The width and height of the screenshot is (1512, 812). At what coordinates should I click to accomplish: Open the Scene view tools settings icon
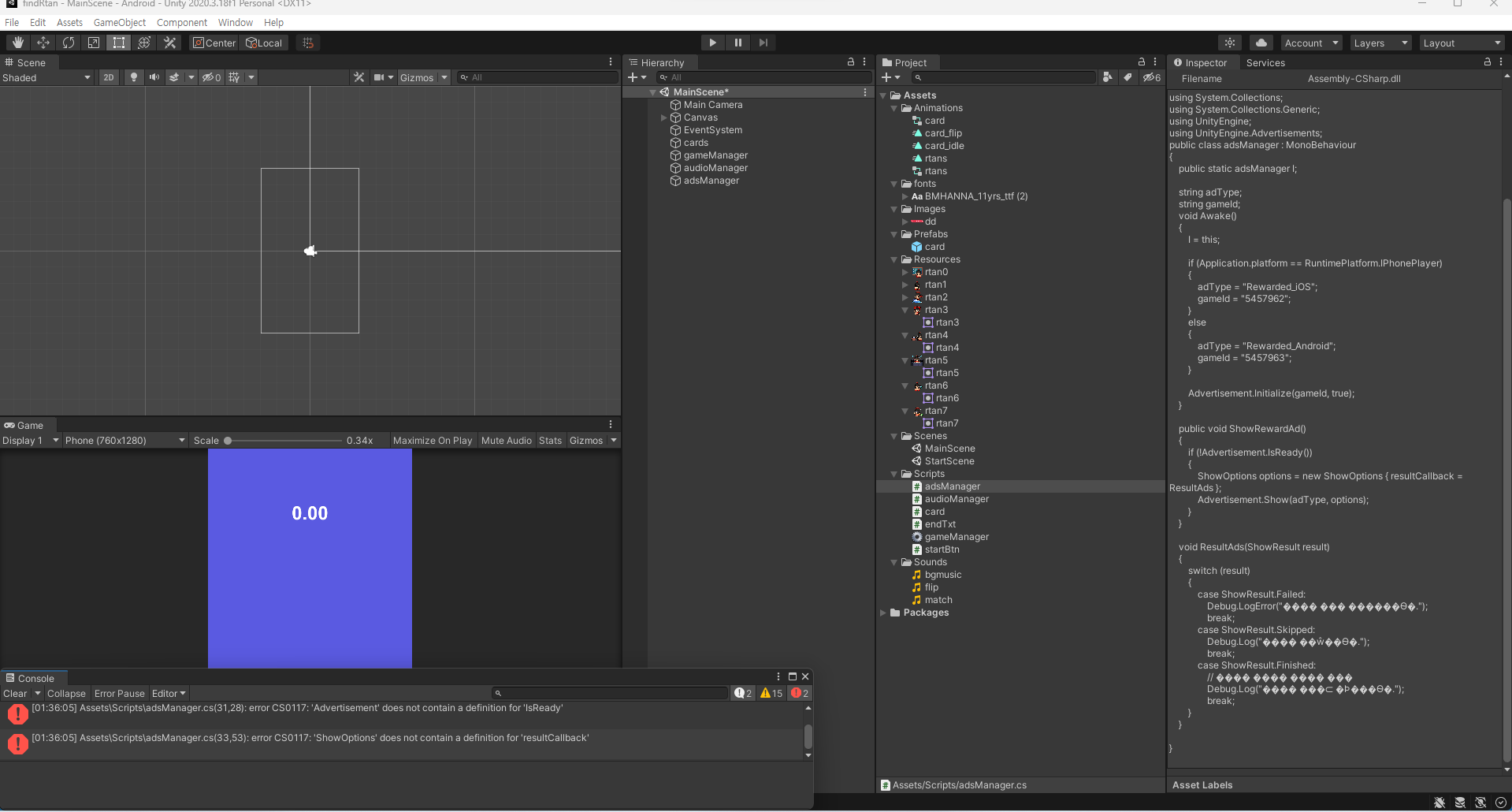(358, 77)
